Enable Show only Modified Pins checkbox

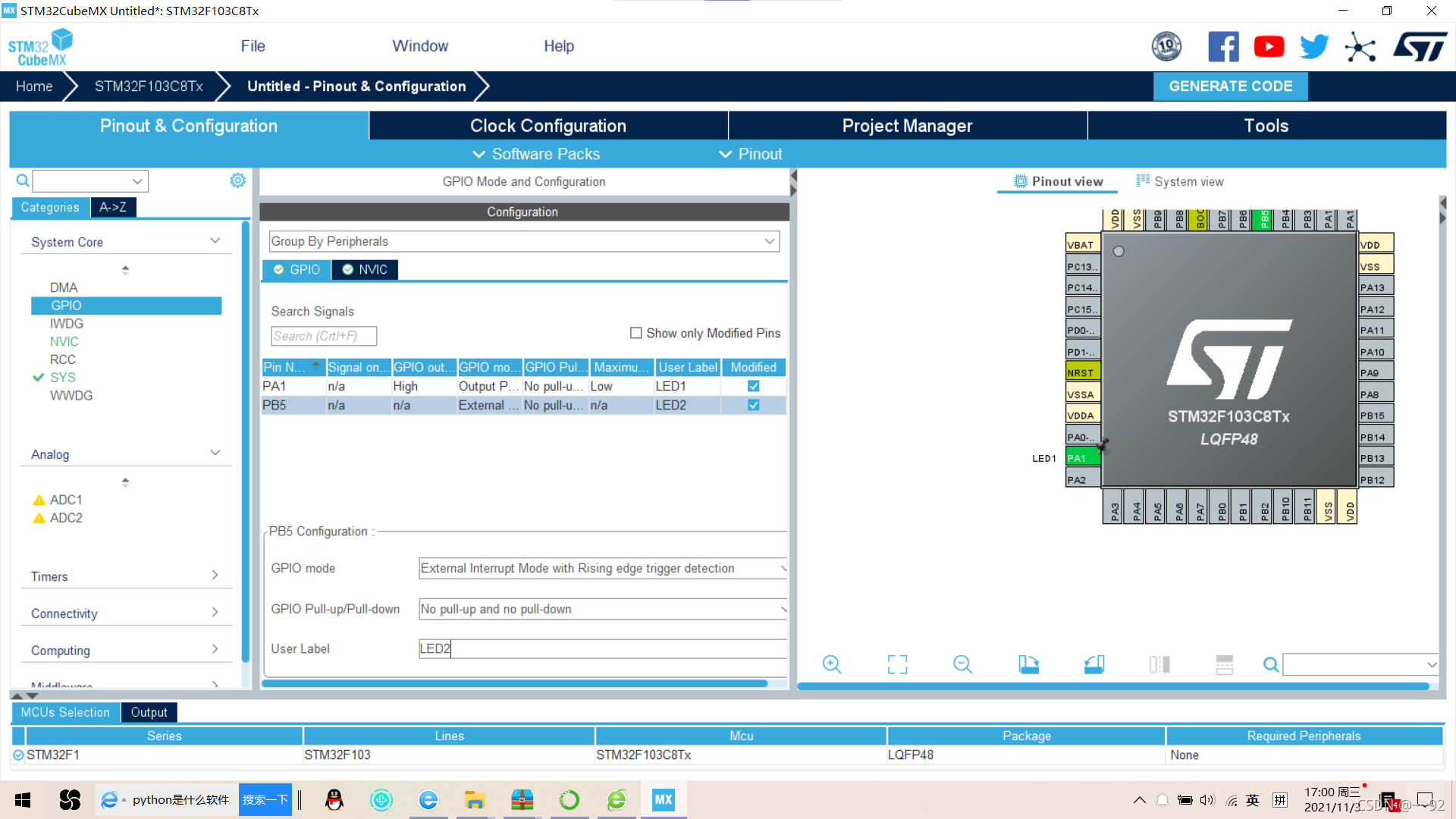tap(636, 333)
